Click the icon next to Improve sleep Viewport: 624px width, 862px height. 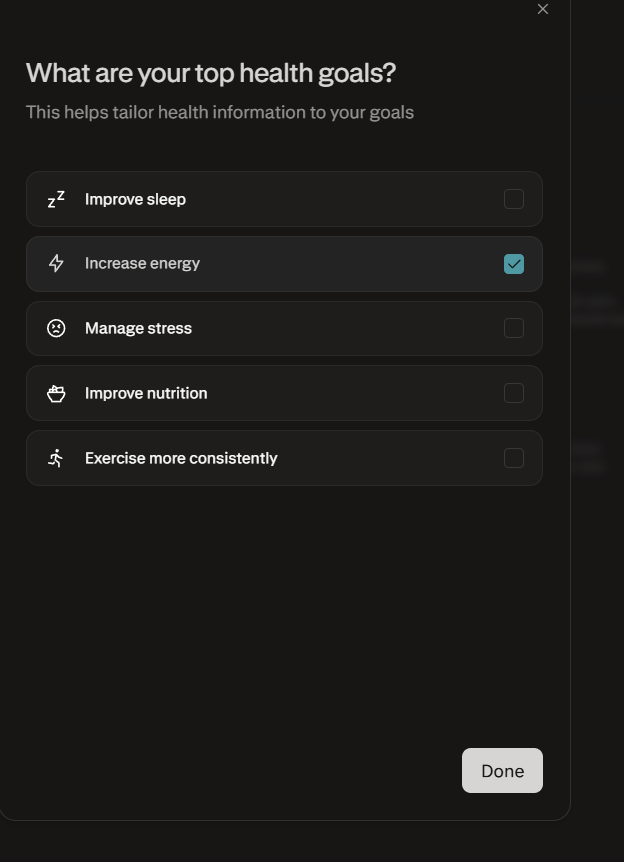point(56,199)
